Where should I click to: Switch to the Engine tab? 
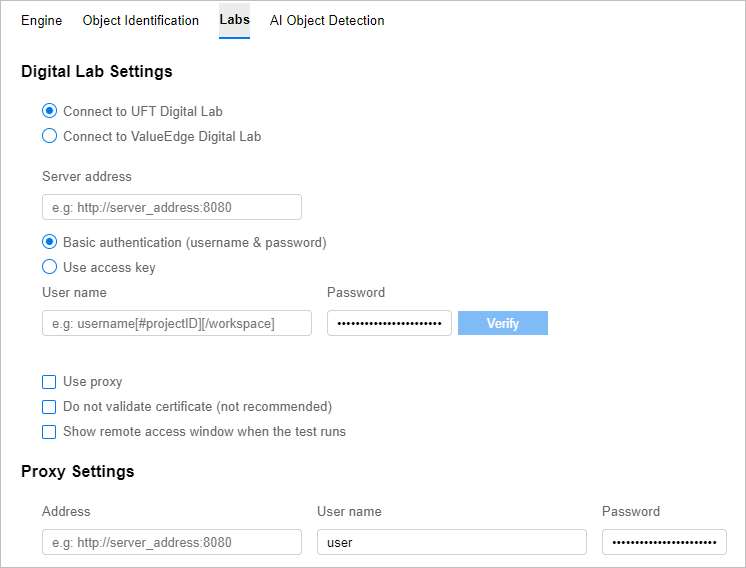41,21
